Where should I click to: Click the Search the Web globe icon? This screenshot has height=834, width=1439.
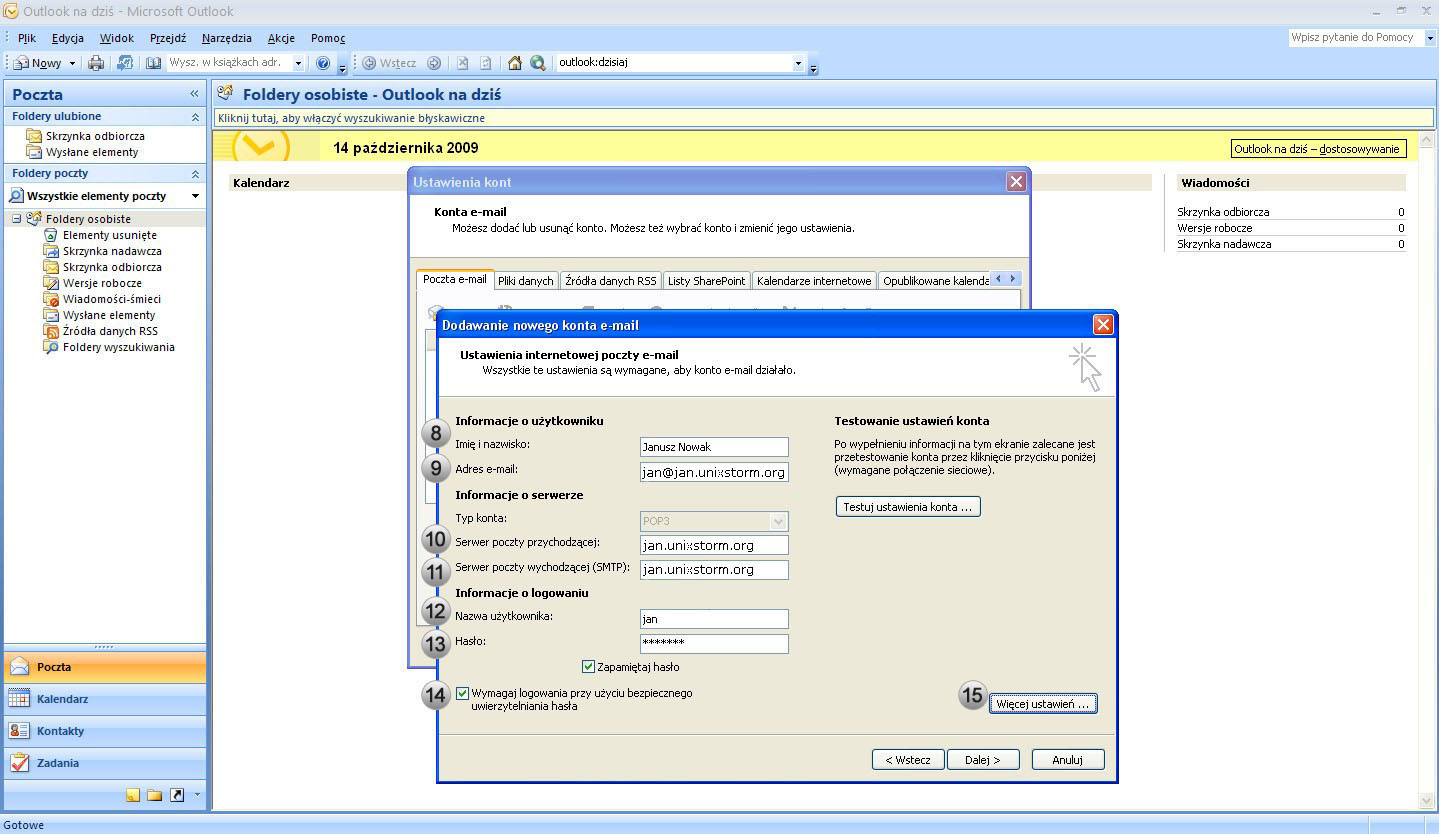(x=538, y=63)
